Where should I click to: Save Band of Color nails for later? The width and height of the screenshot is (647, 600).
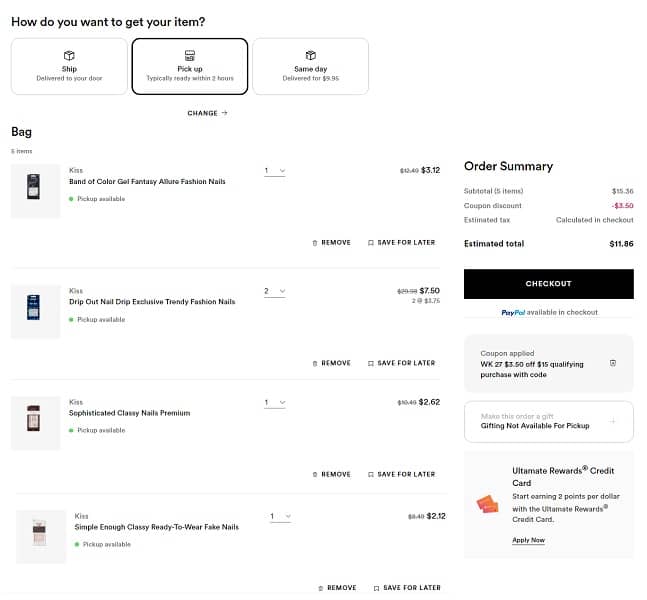(401, 242)
